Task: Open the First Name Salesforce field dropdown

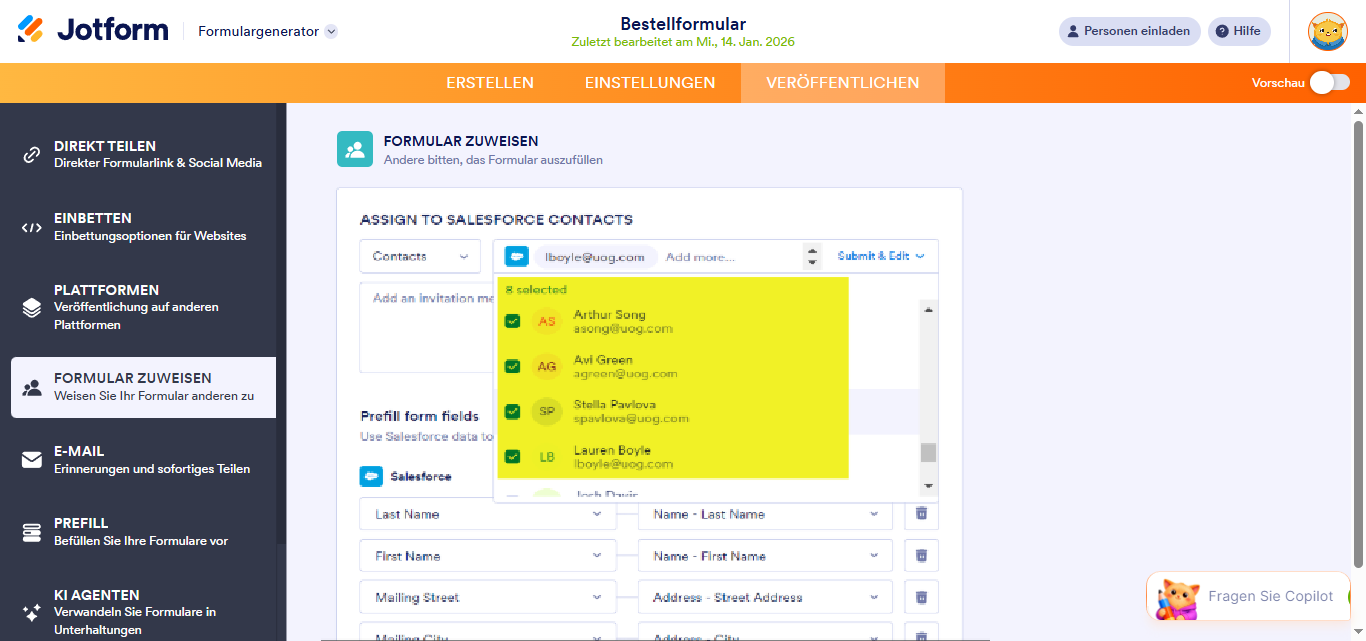Action: (488, 556)
